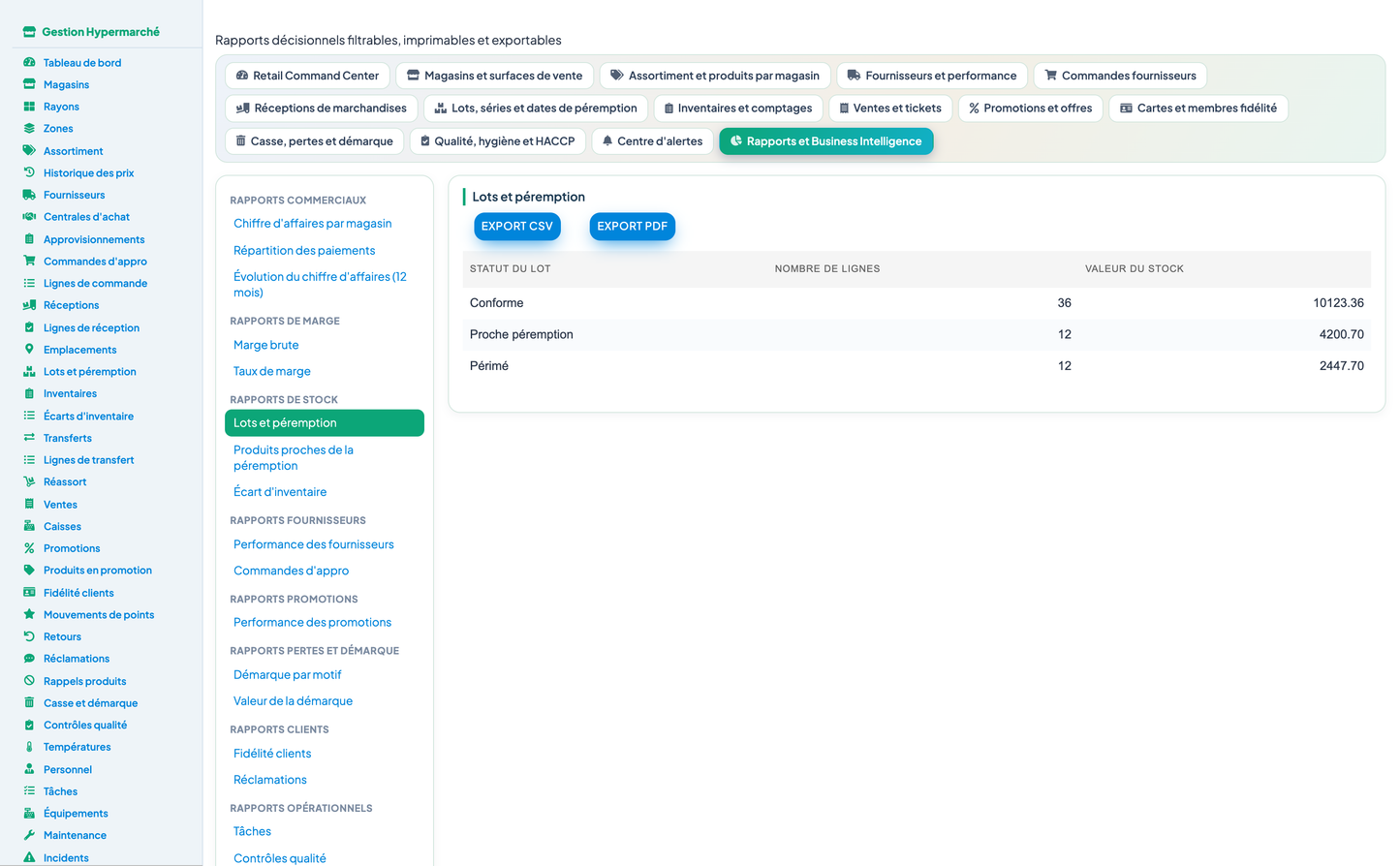Switch to Assortiment et produits par magasin
The width and height of the screenshot is (1400, 866).
pos(714,76)
